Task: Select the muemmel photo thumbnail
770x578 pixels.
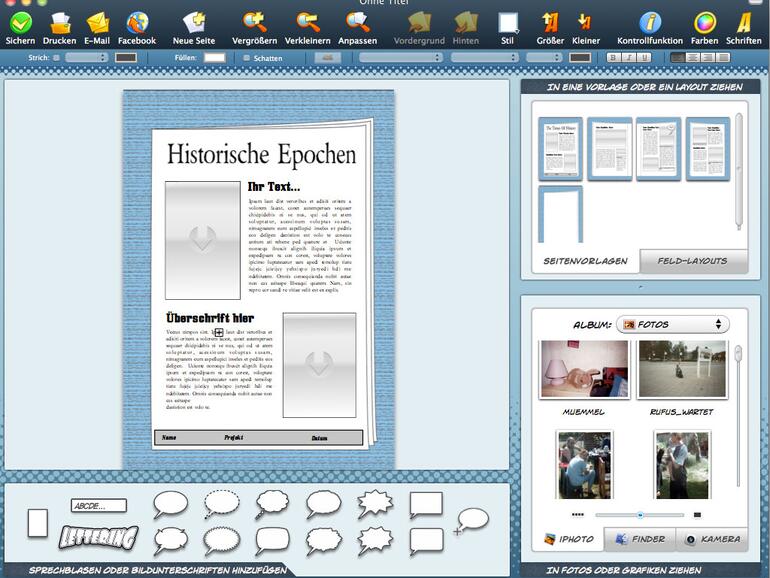Action: coord(584,369)
